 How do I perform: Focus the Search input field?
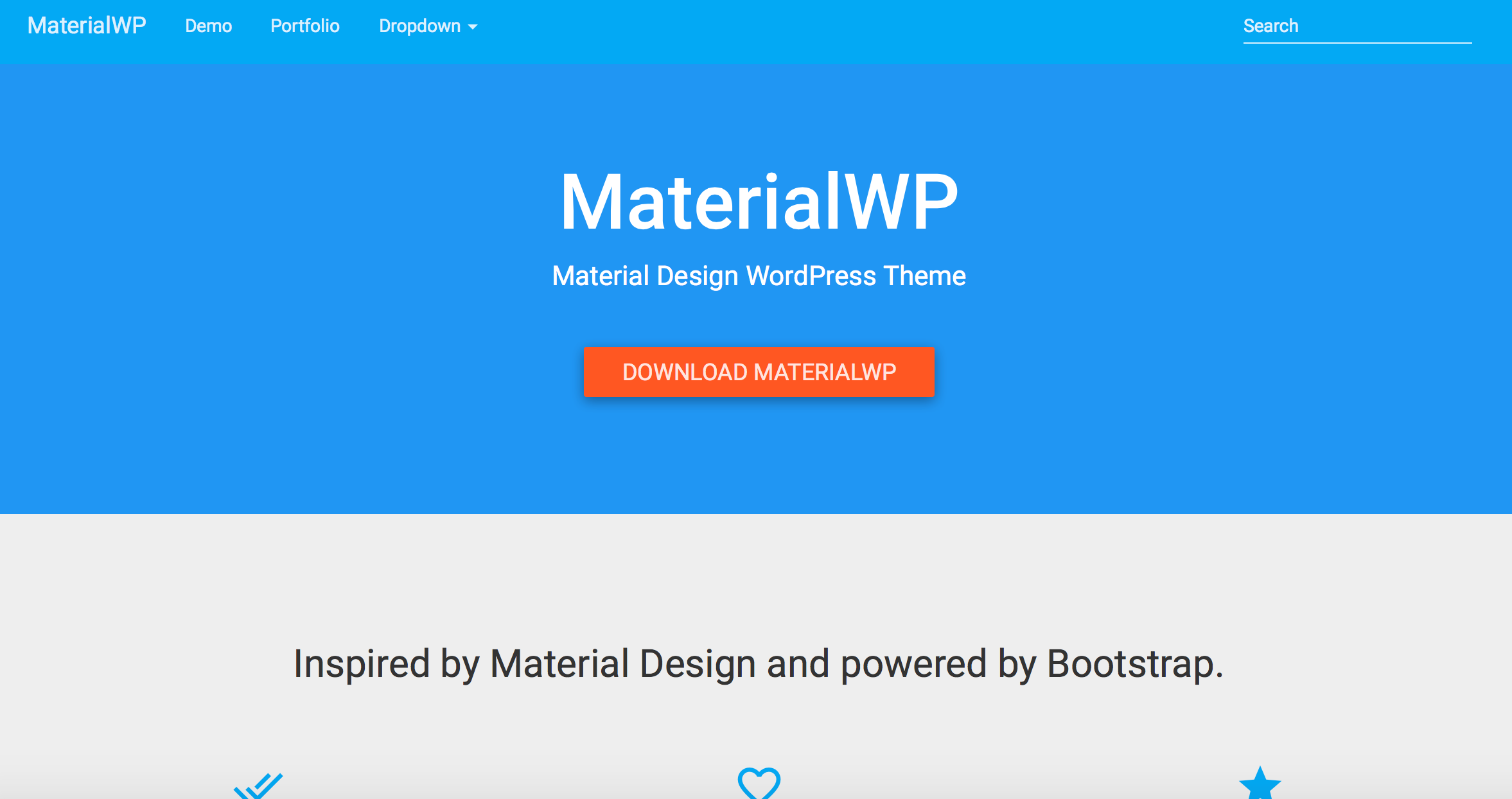(x=1357, y=26)
